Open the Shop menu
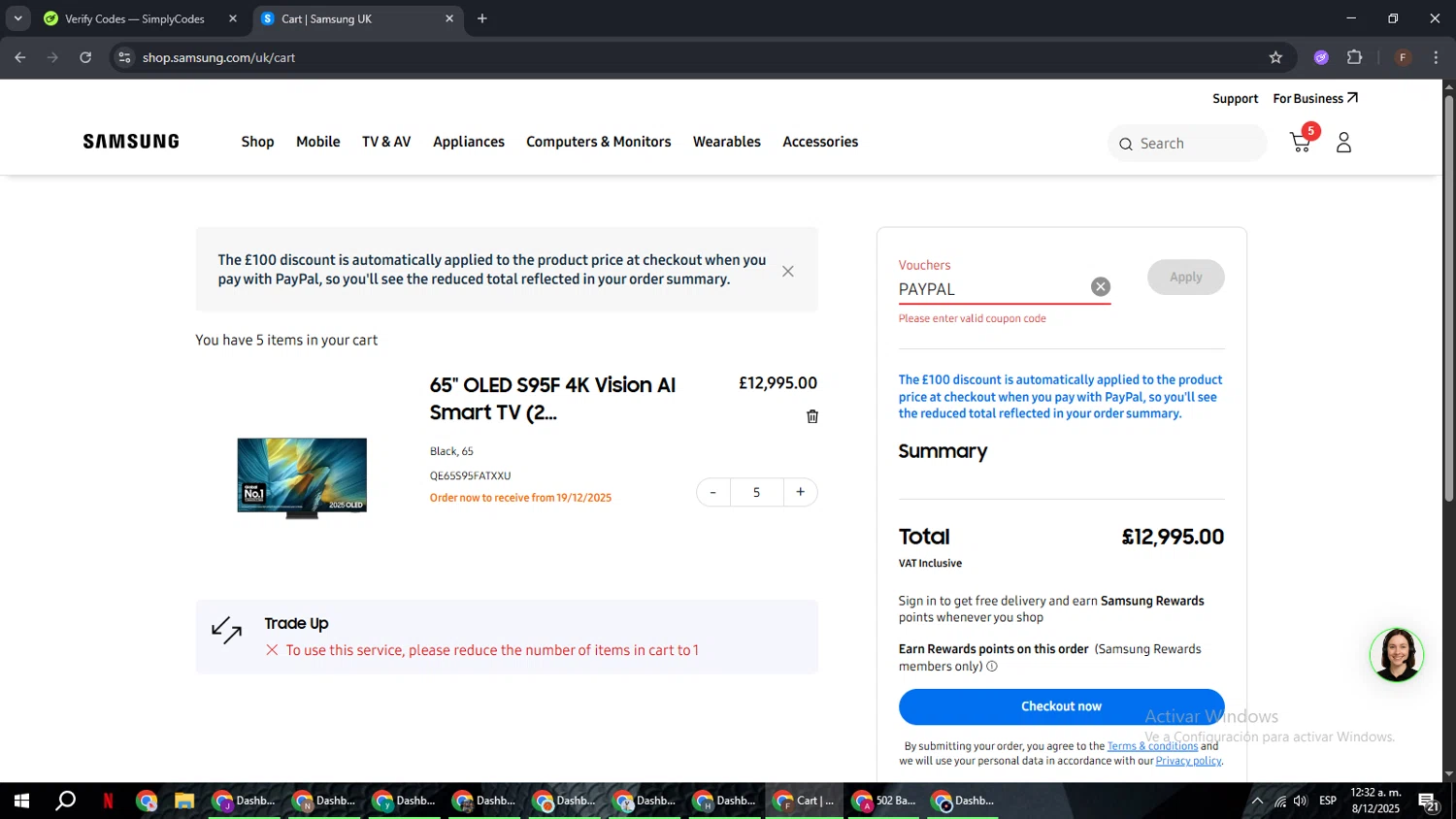The height and width of the screenshot is (819, 1456). point(257,142)
